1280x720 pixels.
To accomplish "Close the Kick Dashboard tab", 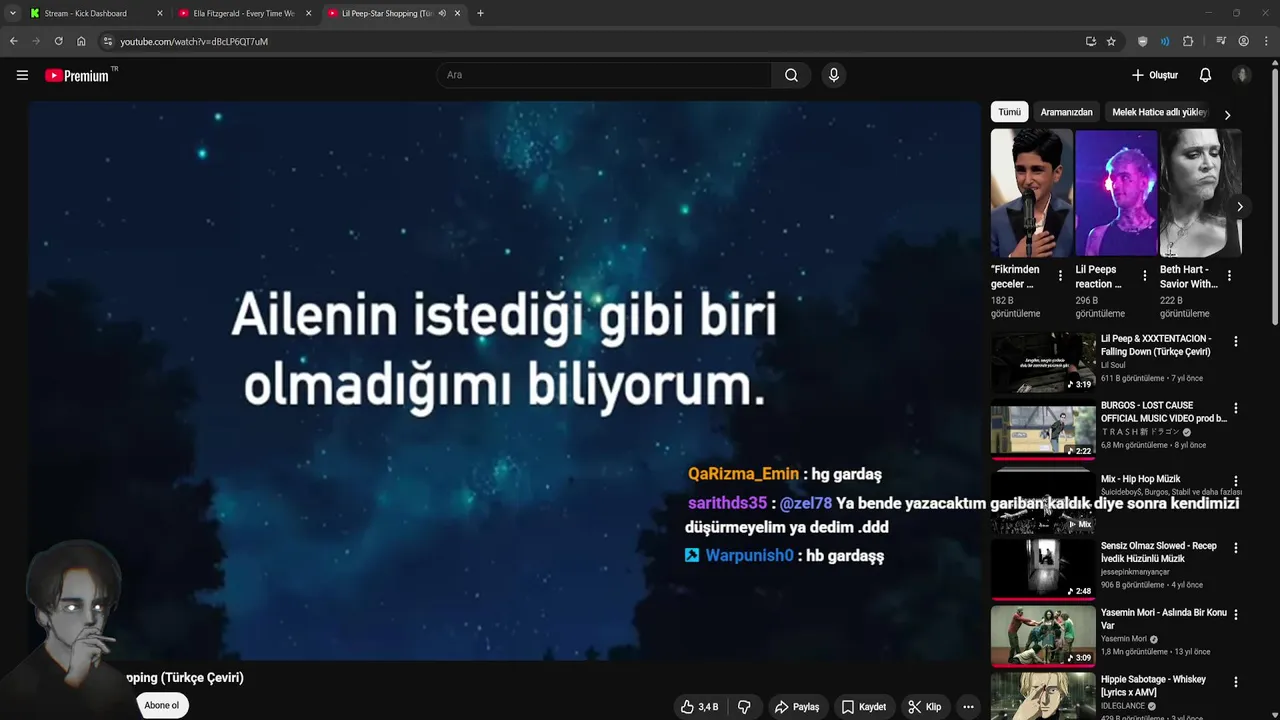I will (x=159, y=13).
